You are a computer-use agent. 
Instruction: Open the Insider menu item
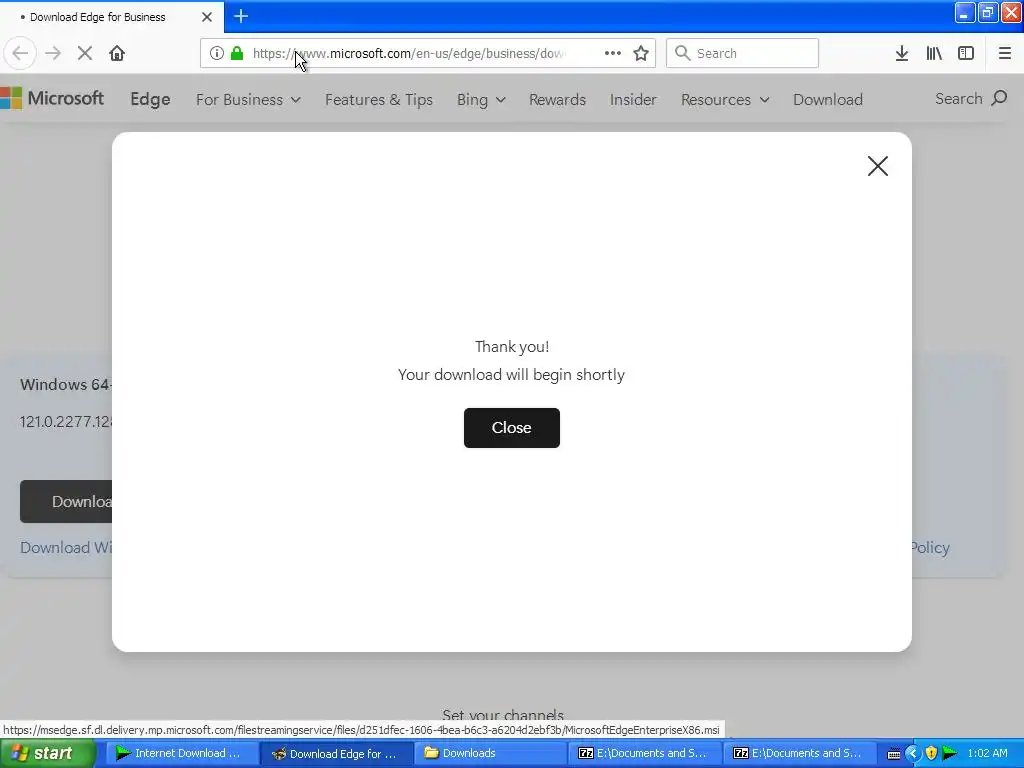click(633, 99)
